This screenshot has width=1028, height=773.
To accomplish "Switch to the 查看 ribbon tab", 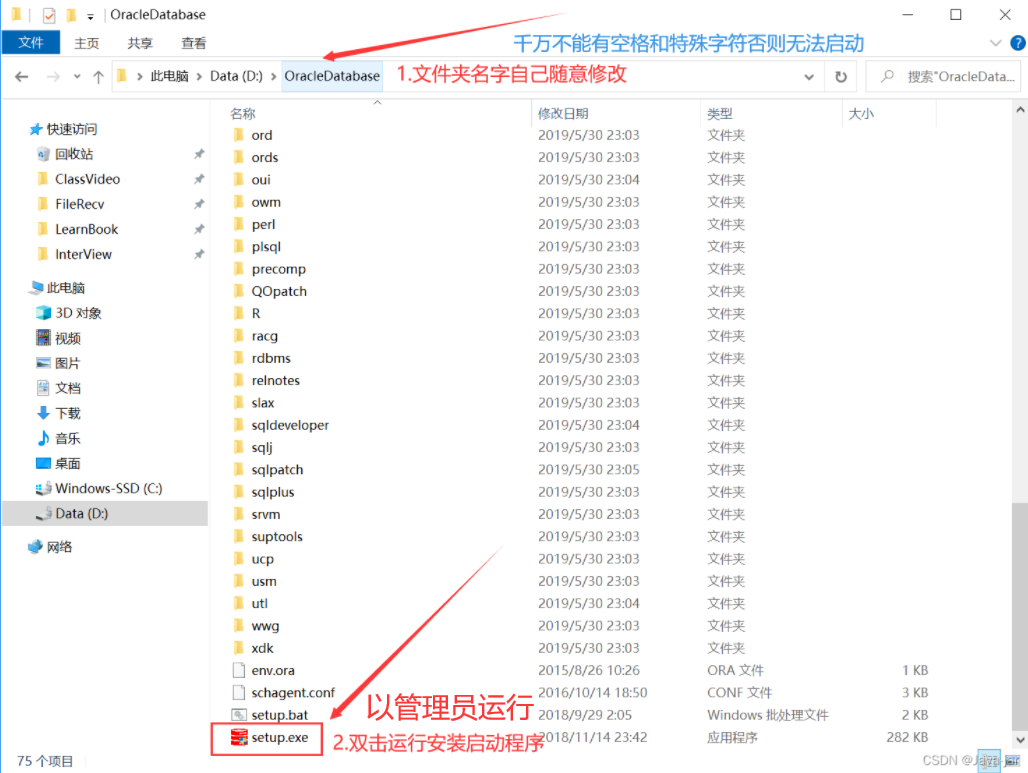I will pyautogui.click(x=194, y=43).
